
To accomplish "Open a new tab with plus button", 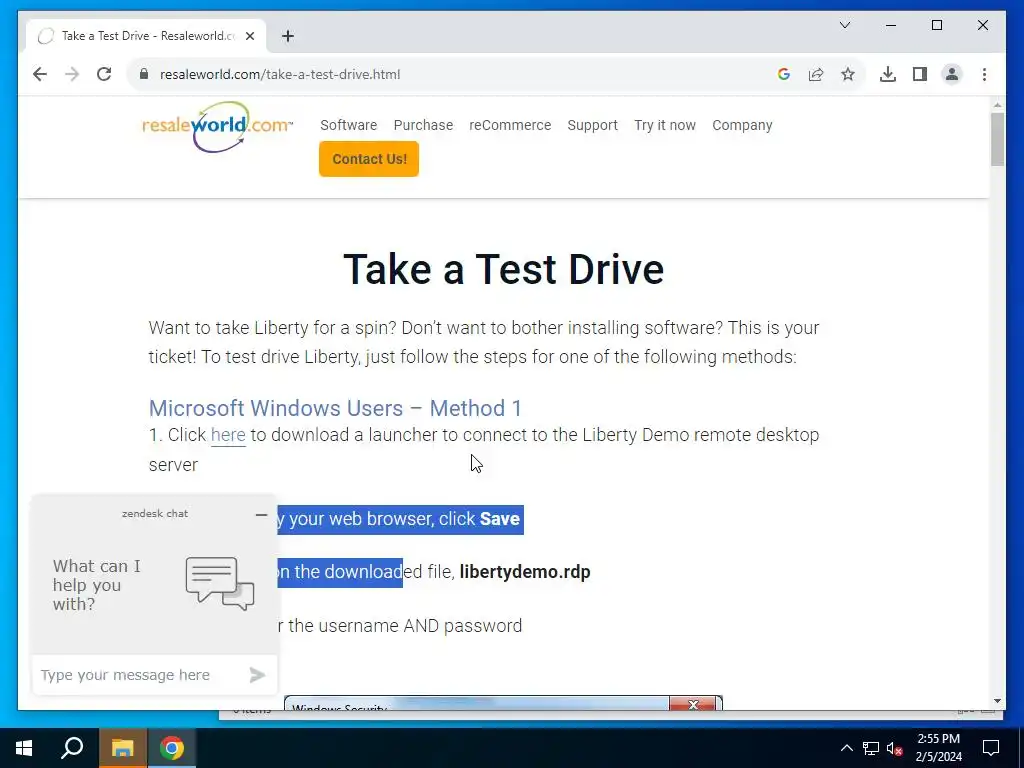I will 288,36.
